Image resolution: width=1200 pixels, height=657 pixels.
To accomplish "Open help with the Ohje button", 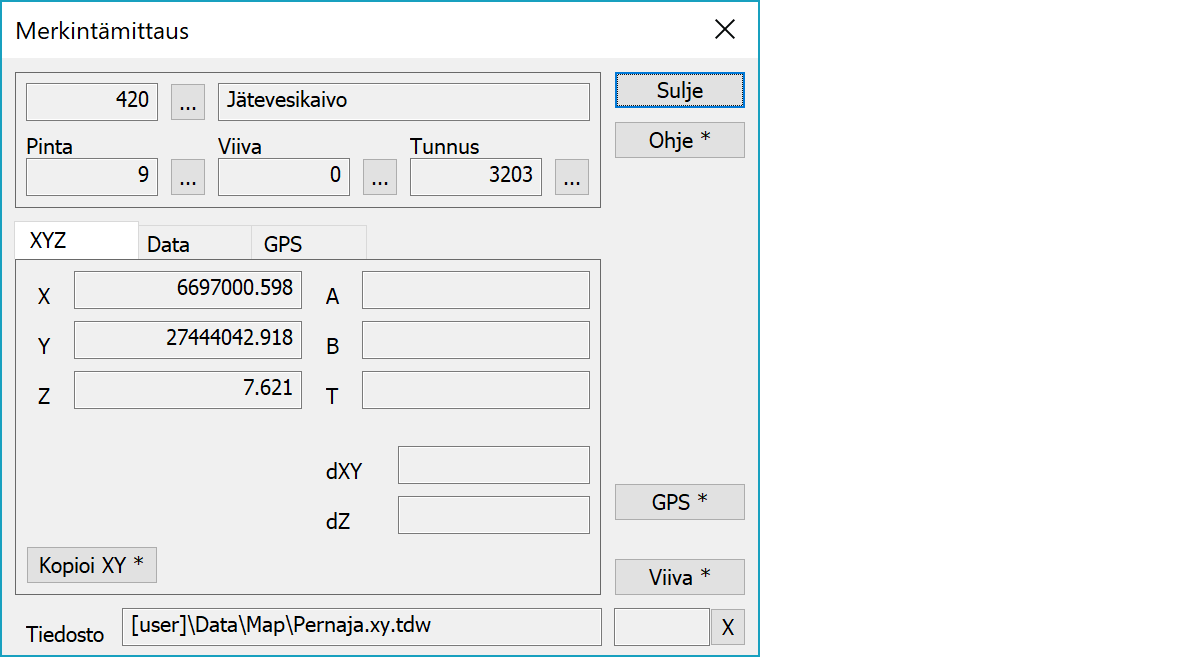I will [x=679, y=140].
